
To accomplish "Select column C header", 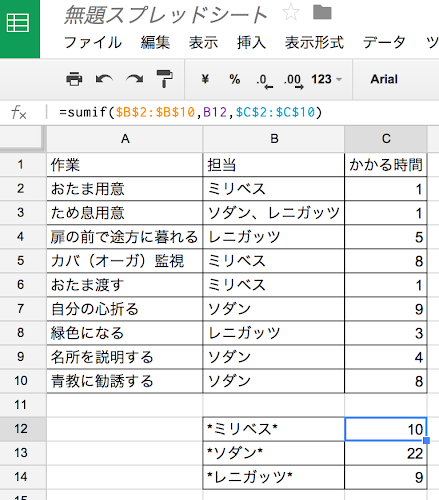I will [x=386, y=139].
